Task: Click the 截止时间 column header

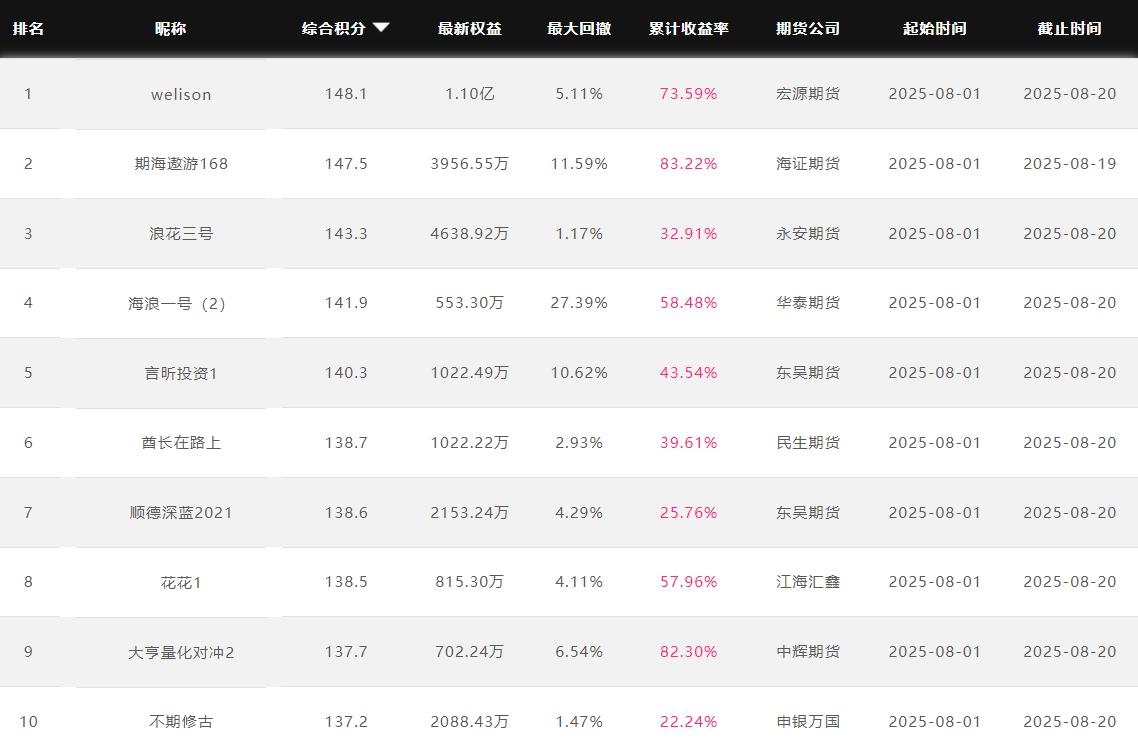Action: pos(1070,28)
